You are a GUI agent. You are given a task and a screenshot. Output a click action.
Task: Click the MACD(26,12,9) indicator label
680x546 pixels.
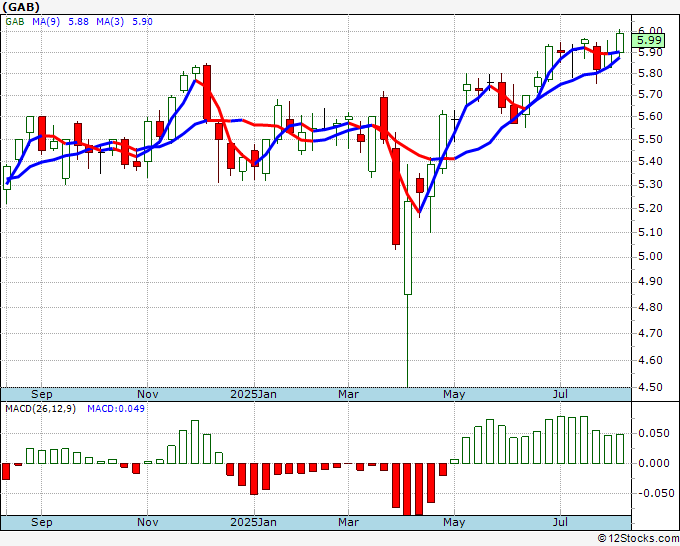pos(40,409)
